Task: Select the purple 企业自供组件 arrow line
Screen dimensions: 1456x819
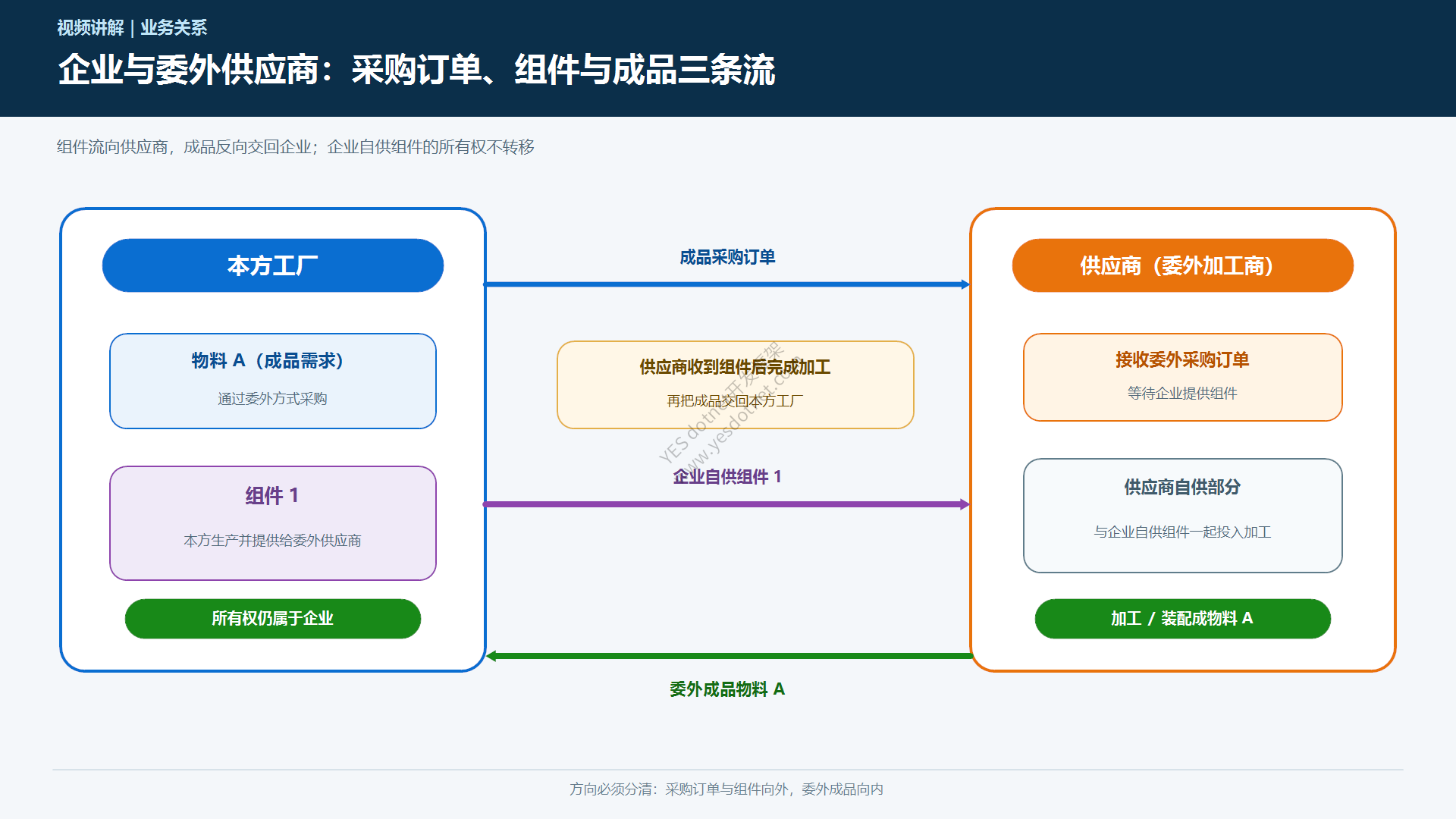Action: (727, 504)
